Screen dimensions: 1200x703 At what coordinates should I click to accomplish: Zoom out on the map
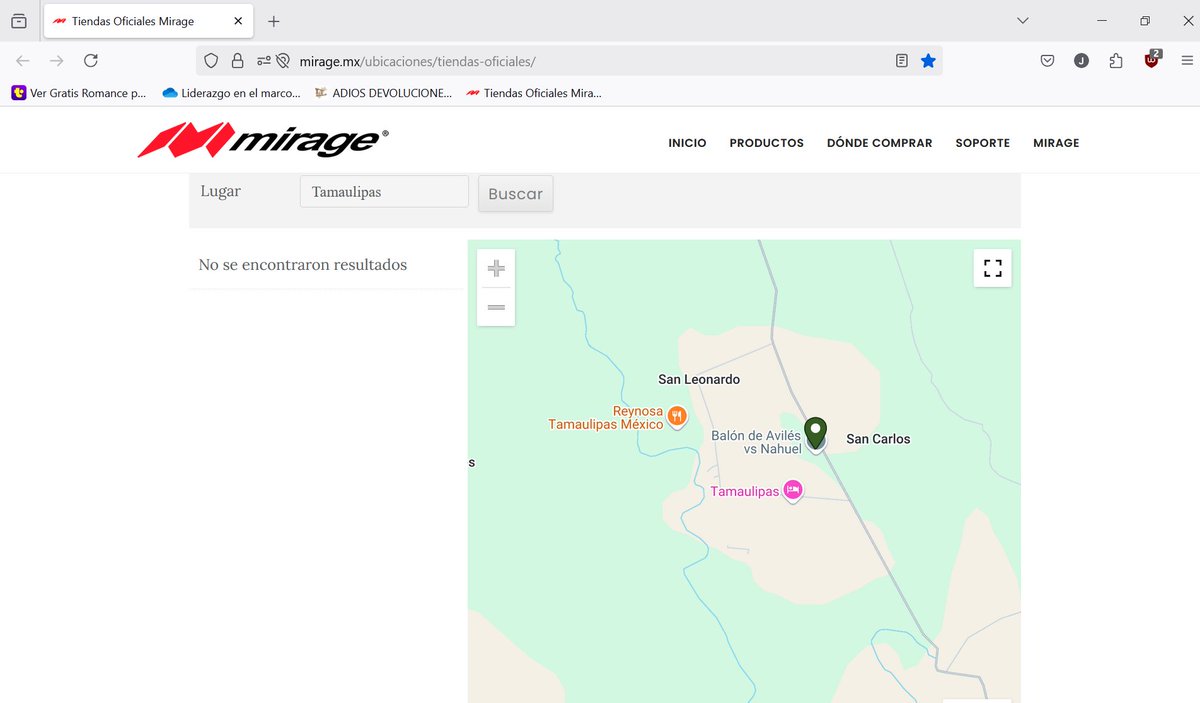point(496,307)
